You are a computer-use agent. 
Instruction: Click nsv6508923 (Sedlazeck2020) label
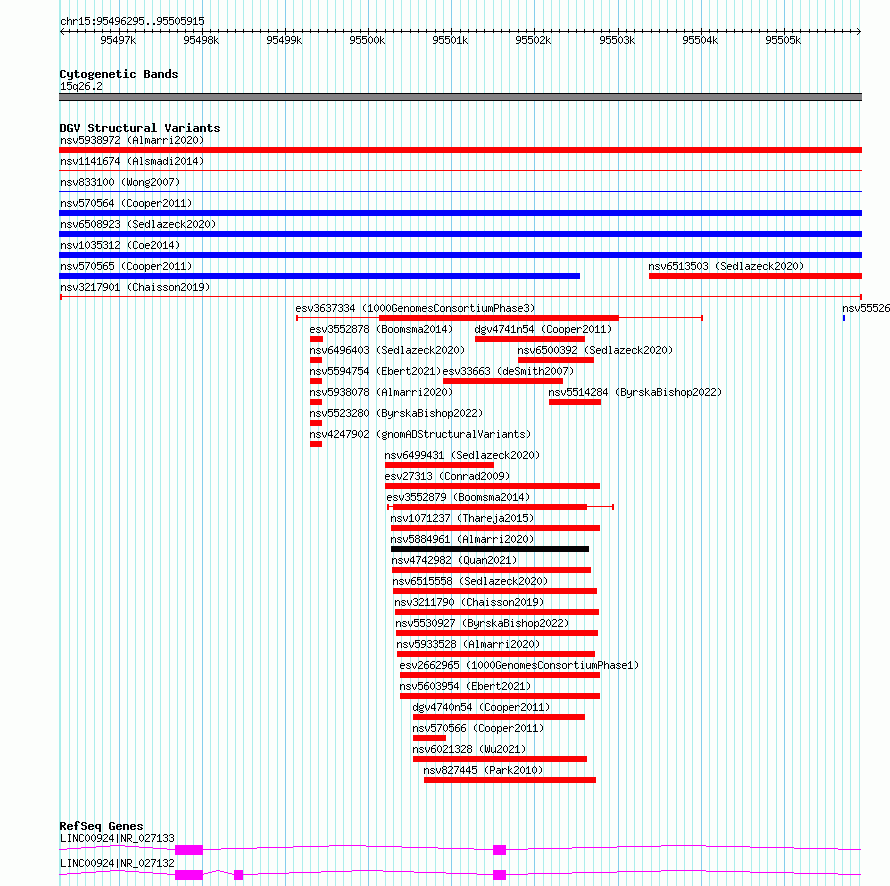pos(138,224)
